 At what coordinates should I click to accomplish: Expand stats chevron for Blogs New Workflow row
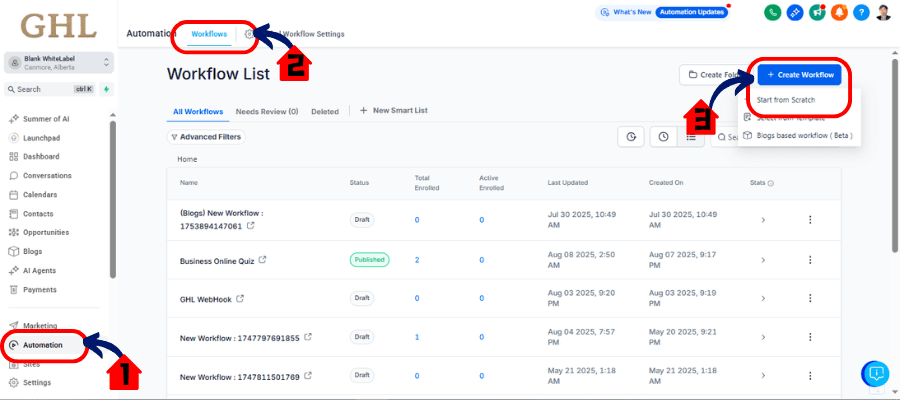[x=762, y=220]
